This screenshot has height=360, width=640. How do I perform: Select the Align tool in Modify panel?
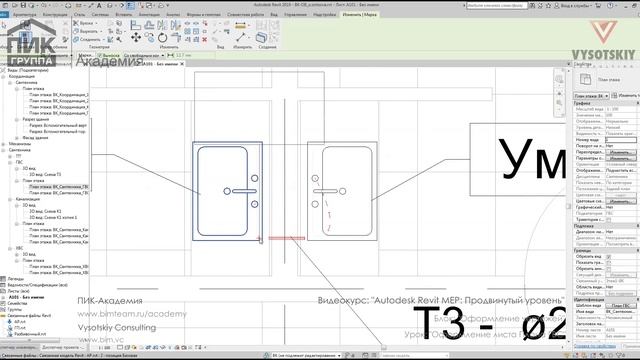coord(136,25)
